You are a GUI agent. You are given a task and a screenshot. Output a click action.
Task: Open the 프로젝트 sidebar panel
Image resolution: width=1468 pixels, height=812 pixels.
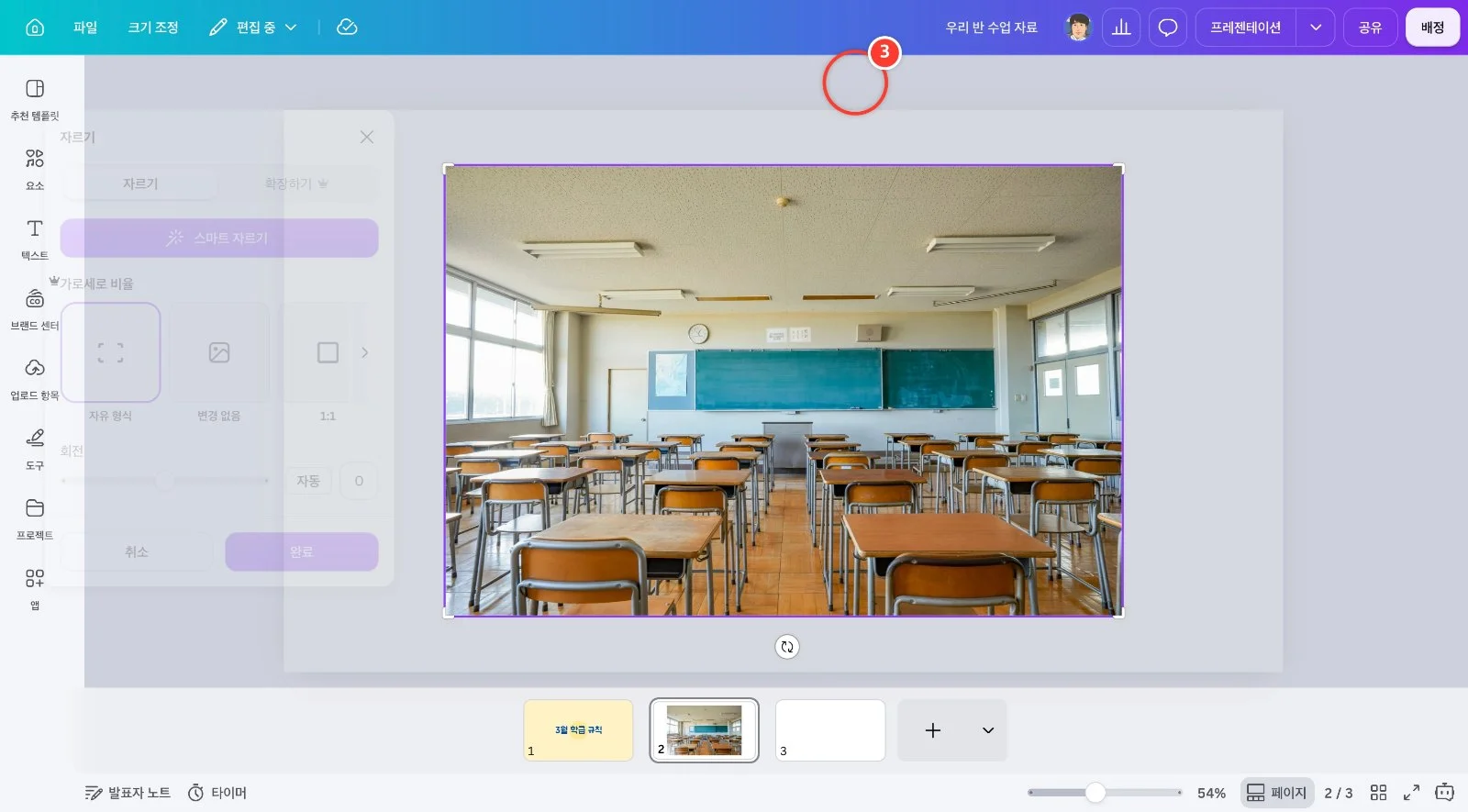[x=35, y=519]
